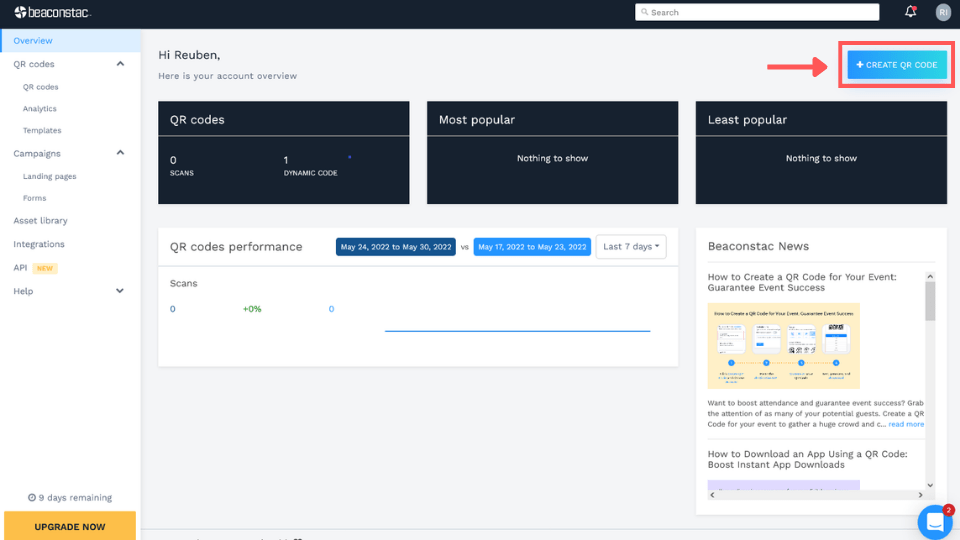This screenshot has width=960, height=540.
Task: Open the Last 7 days dropdown
Action: pos(631,247)
